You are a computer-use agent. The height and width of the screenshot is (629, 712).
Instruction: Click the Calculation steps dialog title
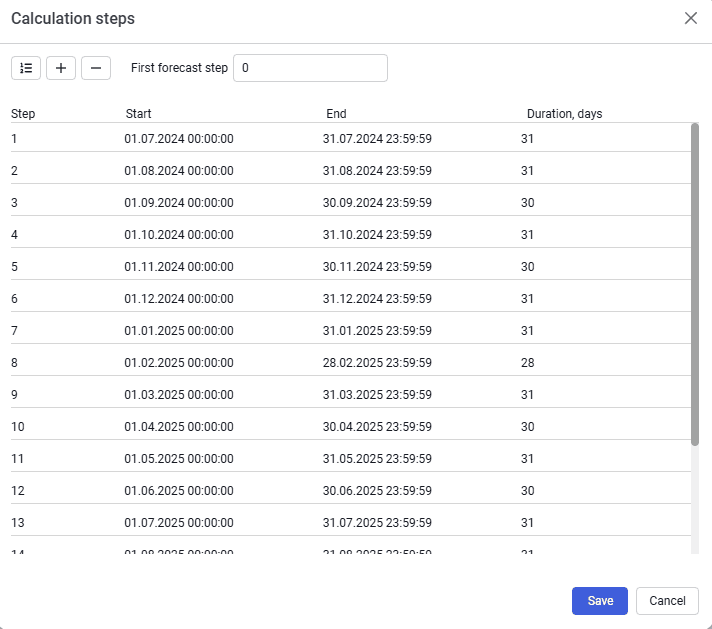coord(73,19)
